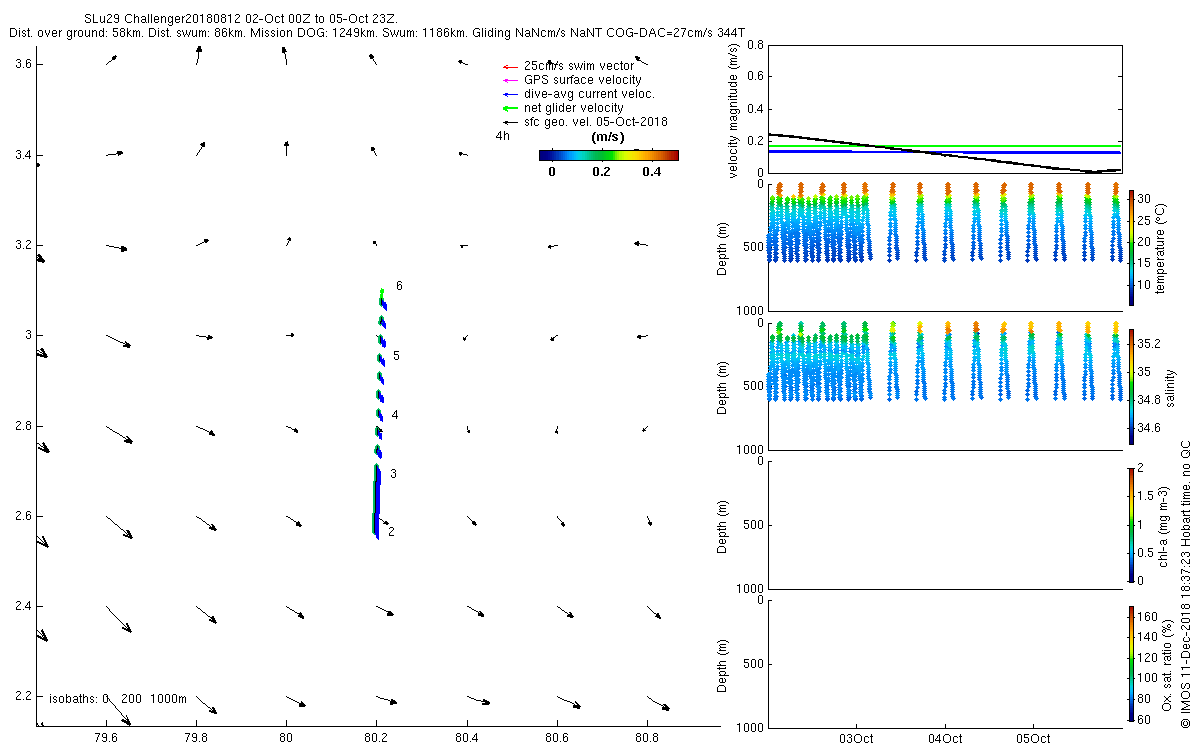
Task: Click the red 25cm/s swim vector legend arrow
Action: tap(510, 66)
